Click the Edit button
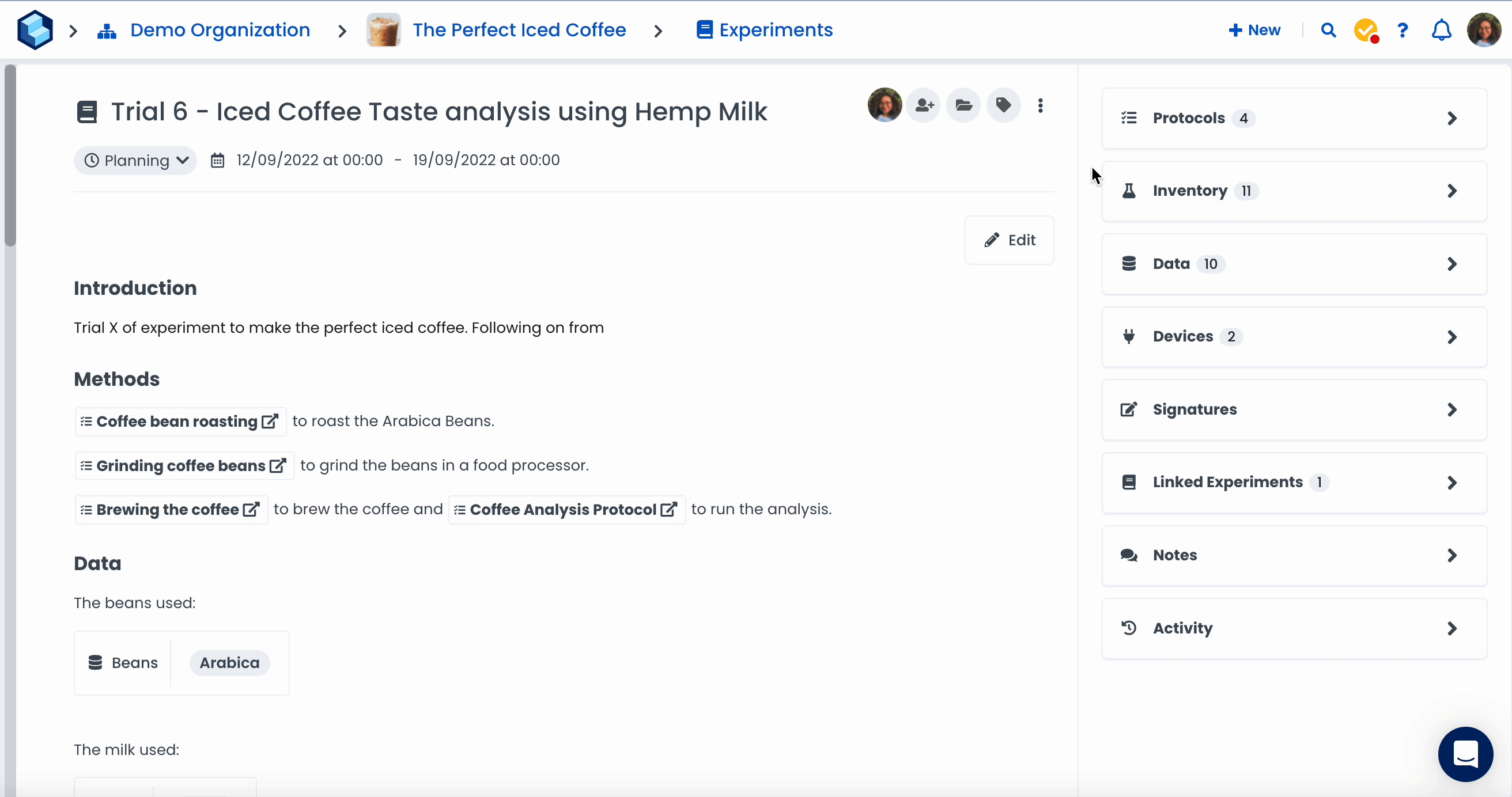This screenshot has height=797, width=1512. 1009,240
